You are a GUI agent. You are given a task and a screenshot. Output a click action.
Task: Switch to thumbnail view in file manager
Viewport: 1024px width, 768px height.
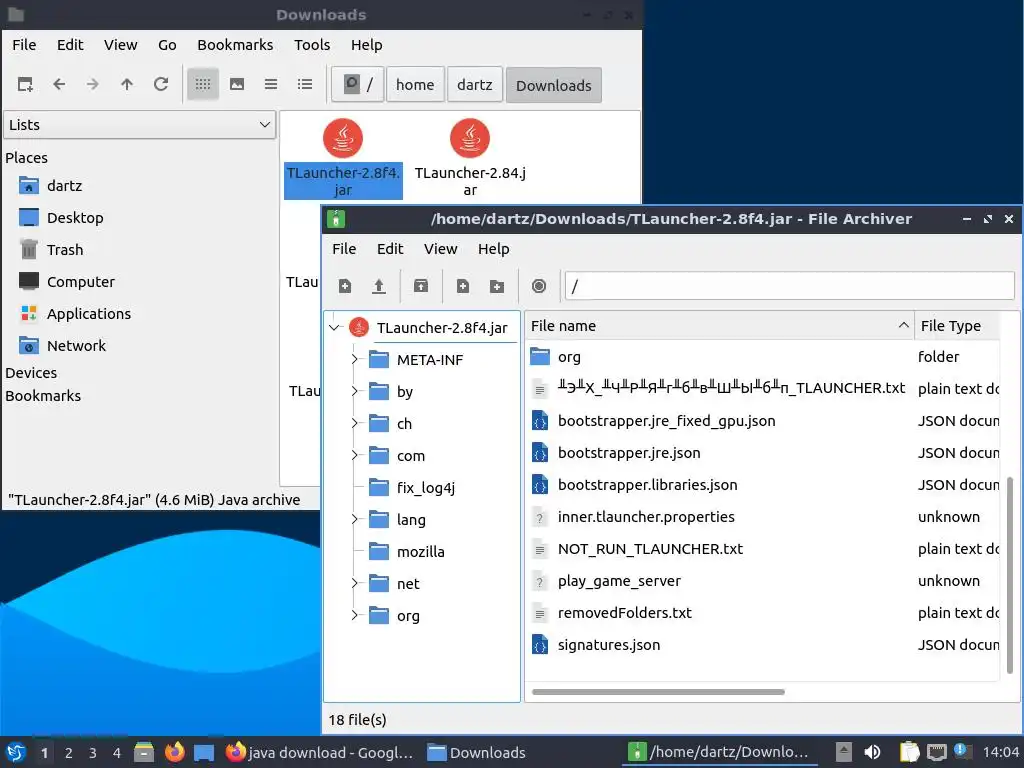237,84
